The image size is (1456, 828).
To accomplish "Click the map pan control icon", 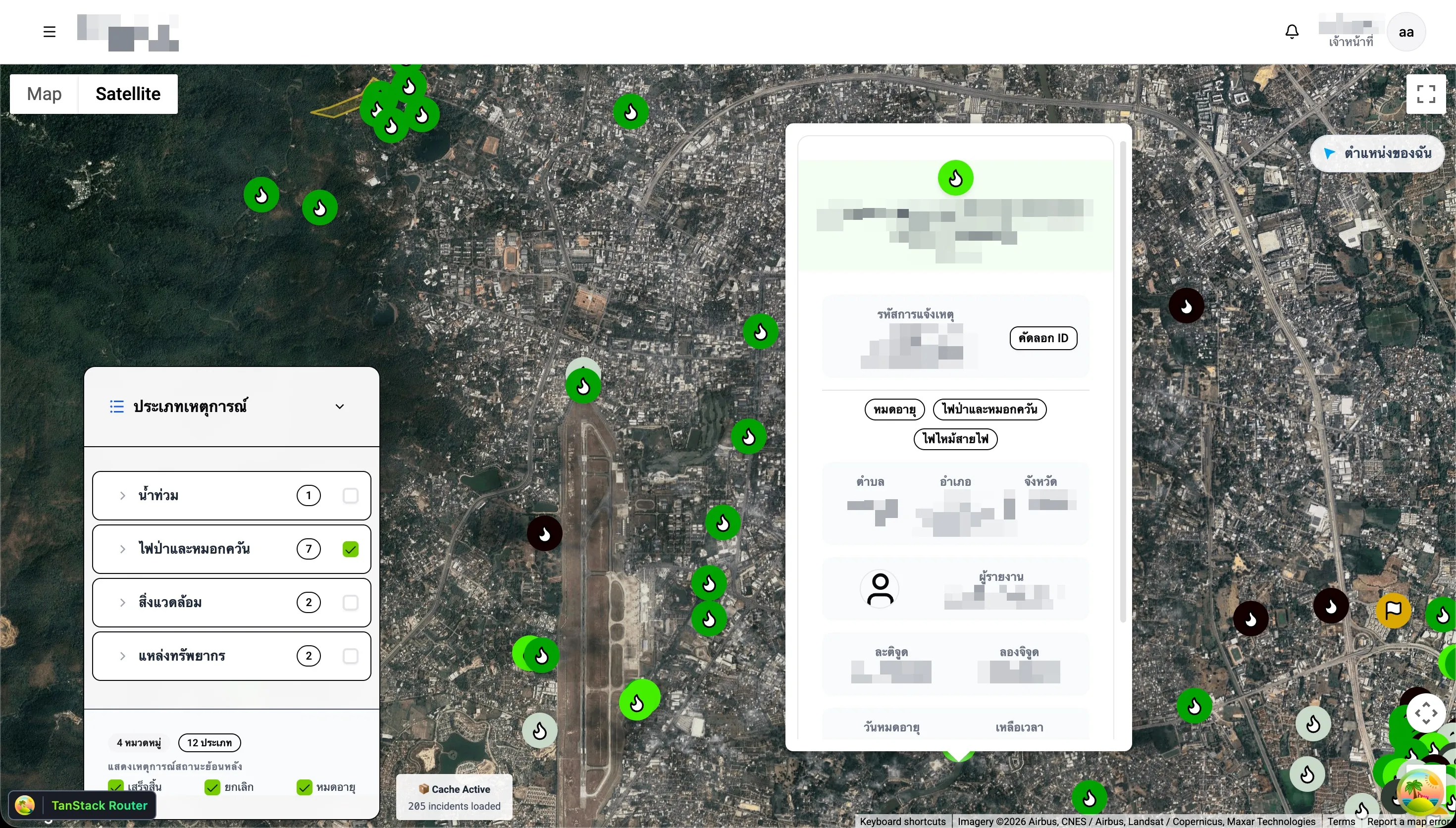I will [1426, 713].
